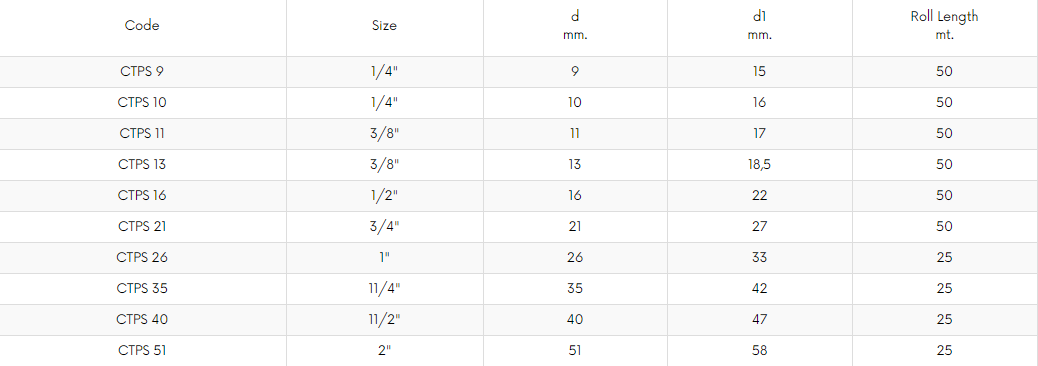Click the d mm. column header
1038x366 pixels.
pos(575,26)
